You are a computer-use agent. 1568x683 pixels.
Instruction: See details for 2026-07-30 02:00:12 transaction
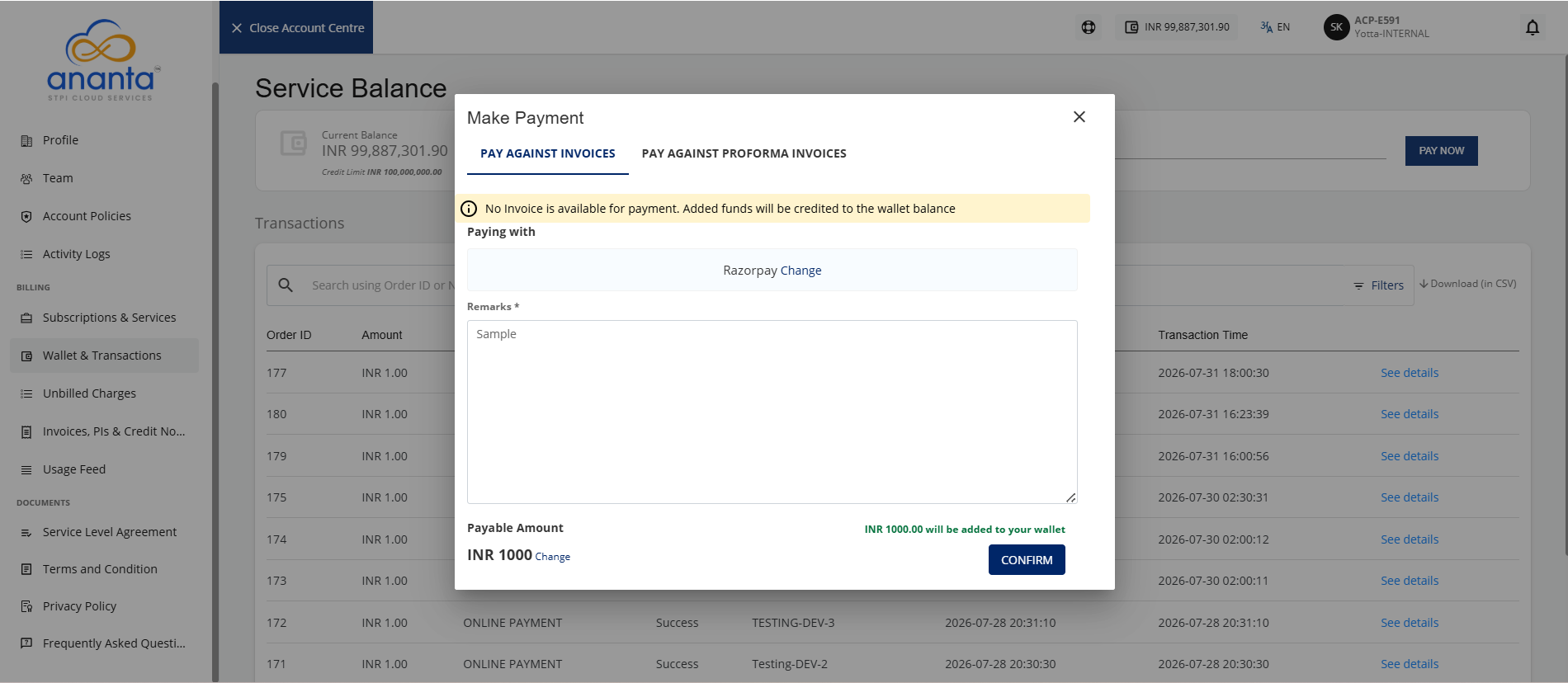coord(1410,539)
